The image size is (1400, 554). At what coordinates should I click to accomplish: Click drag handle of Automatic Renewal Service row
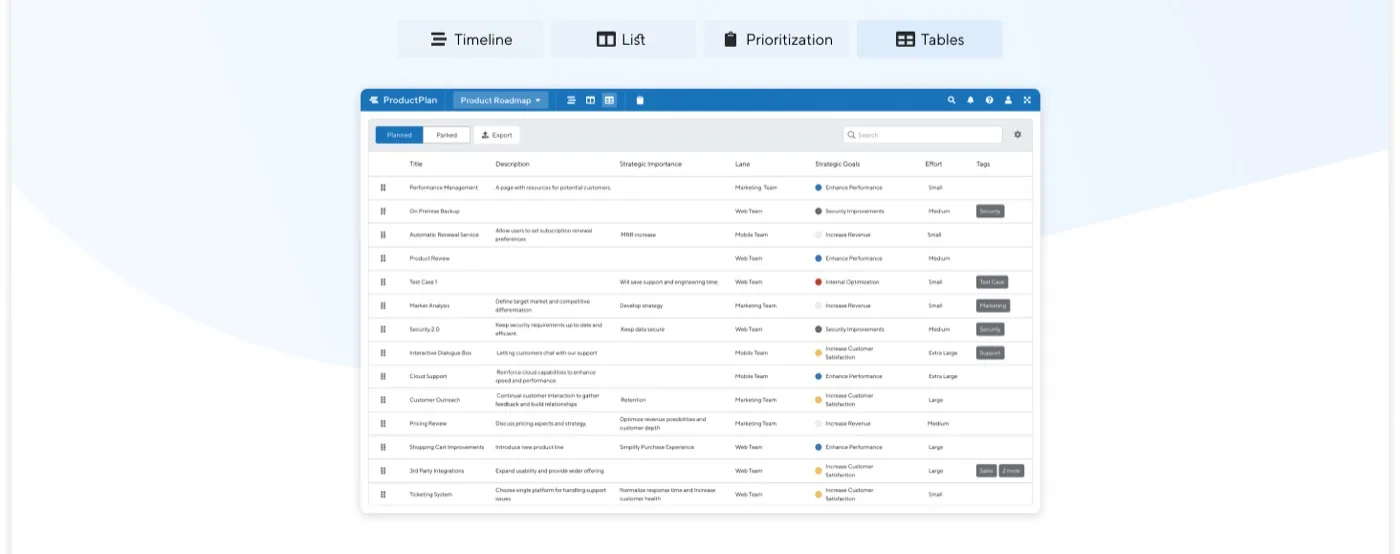pyautogui.click(x=383, y=235)
